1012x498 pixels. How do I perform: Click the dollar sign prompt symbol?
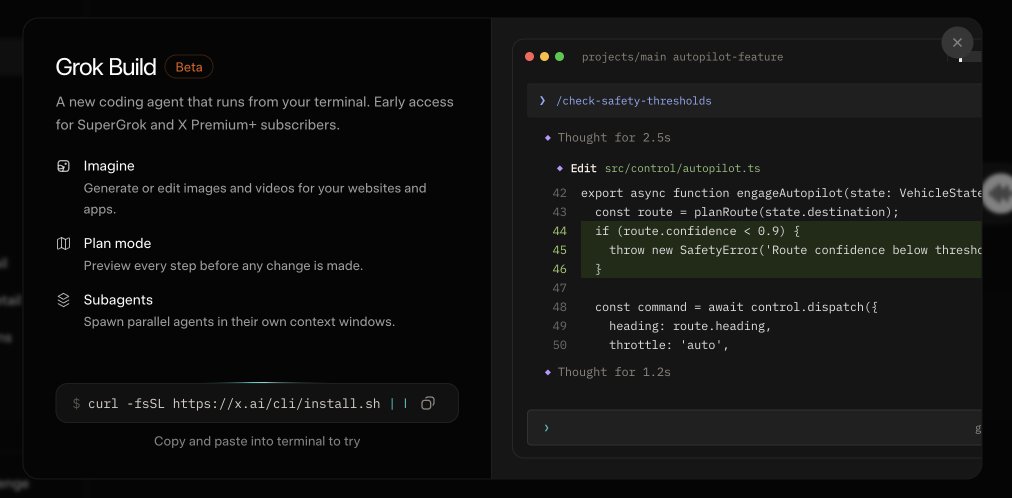(76, 404)
